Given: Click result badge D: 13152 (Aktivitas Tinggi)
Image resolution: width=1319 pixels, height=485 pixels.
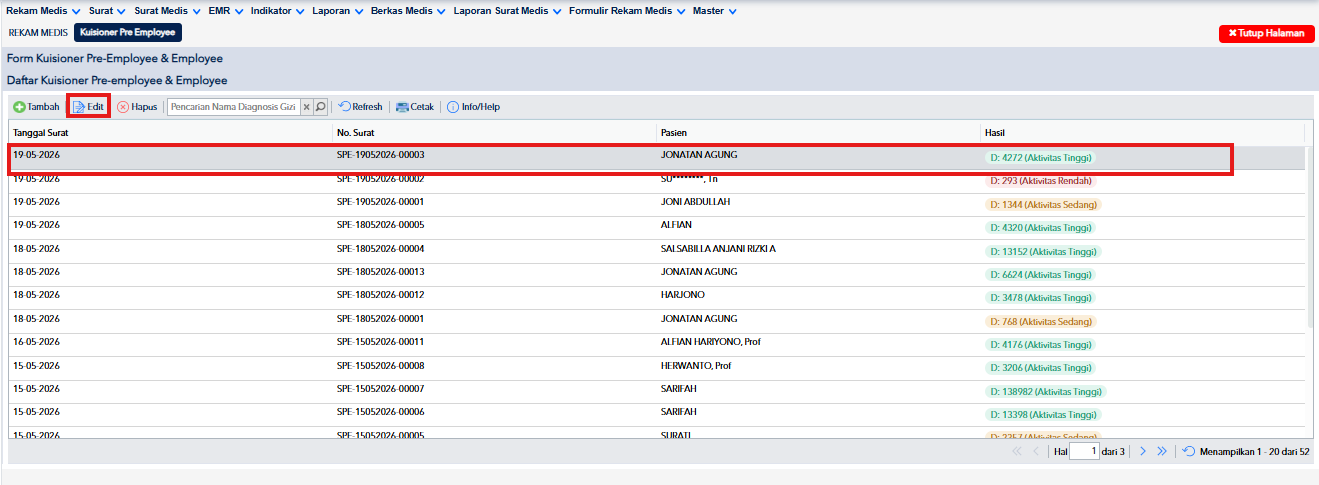Looking at the screenshot, I should pyautogui.click(x=1043, y=251).
